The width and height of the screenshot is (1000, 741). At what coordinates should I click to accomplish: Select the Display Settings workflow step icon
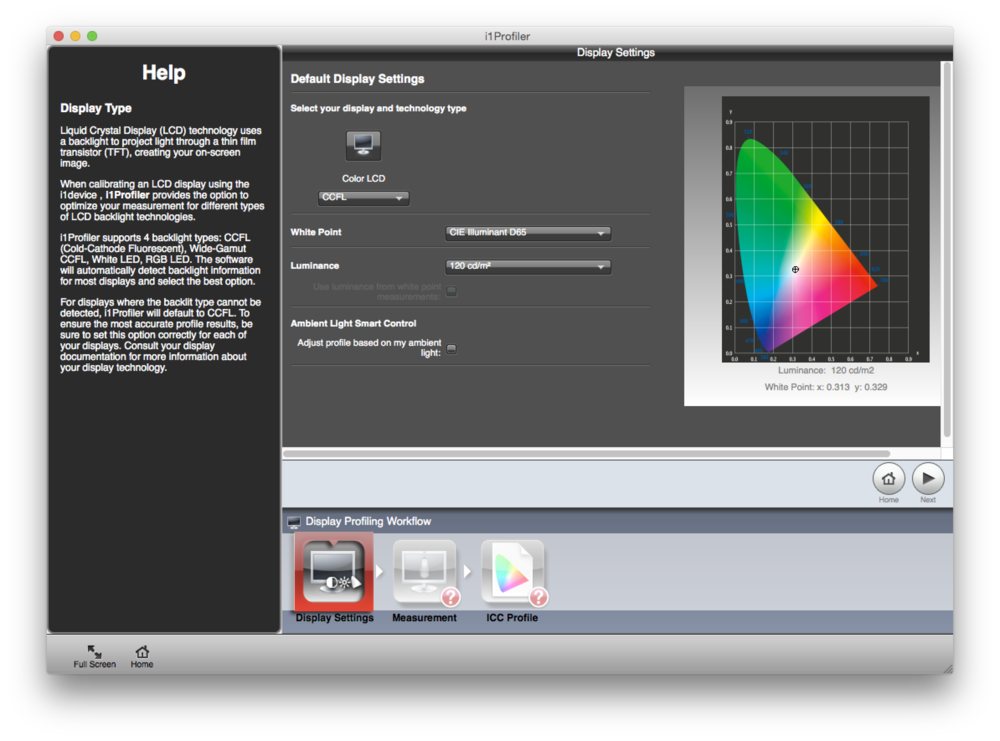click(334, 571)
